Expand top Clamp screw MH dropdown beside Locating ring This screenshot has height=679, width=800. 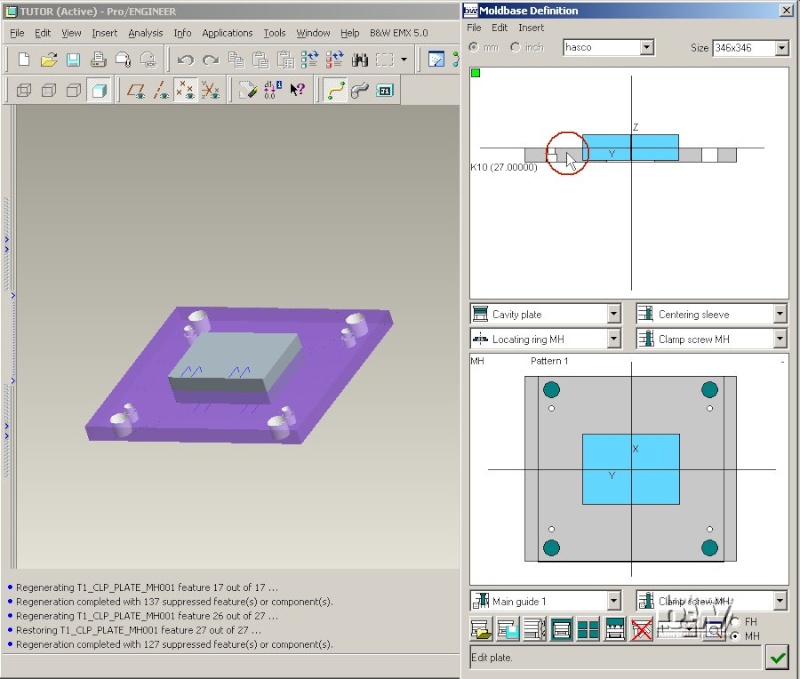point(780,338)
